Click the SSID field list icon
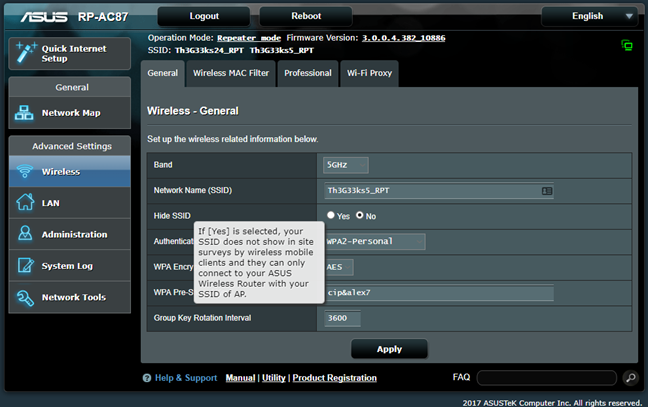 547,191
